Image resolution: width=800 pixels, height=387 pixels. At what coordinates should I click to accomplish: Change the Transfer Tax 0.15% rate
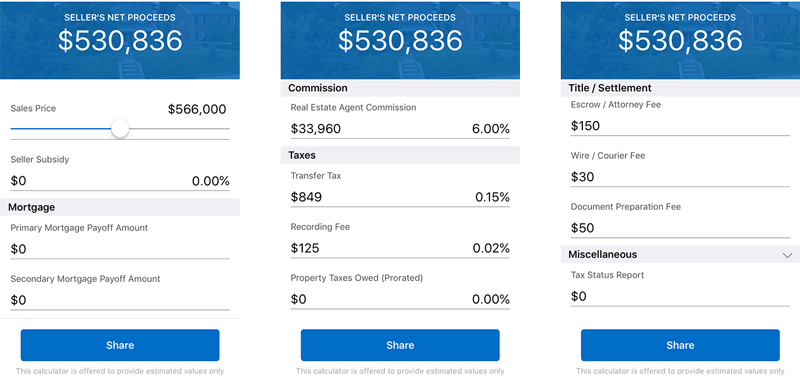point(492,197)
